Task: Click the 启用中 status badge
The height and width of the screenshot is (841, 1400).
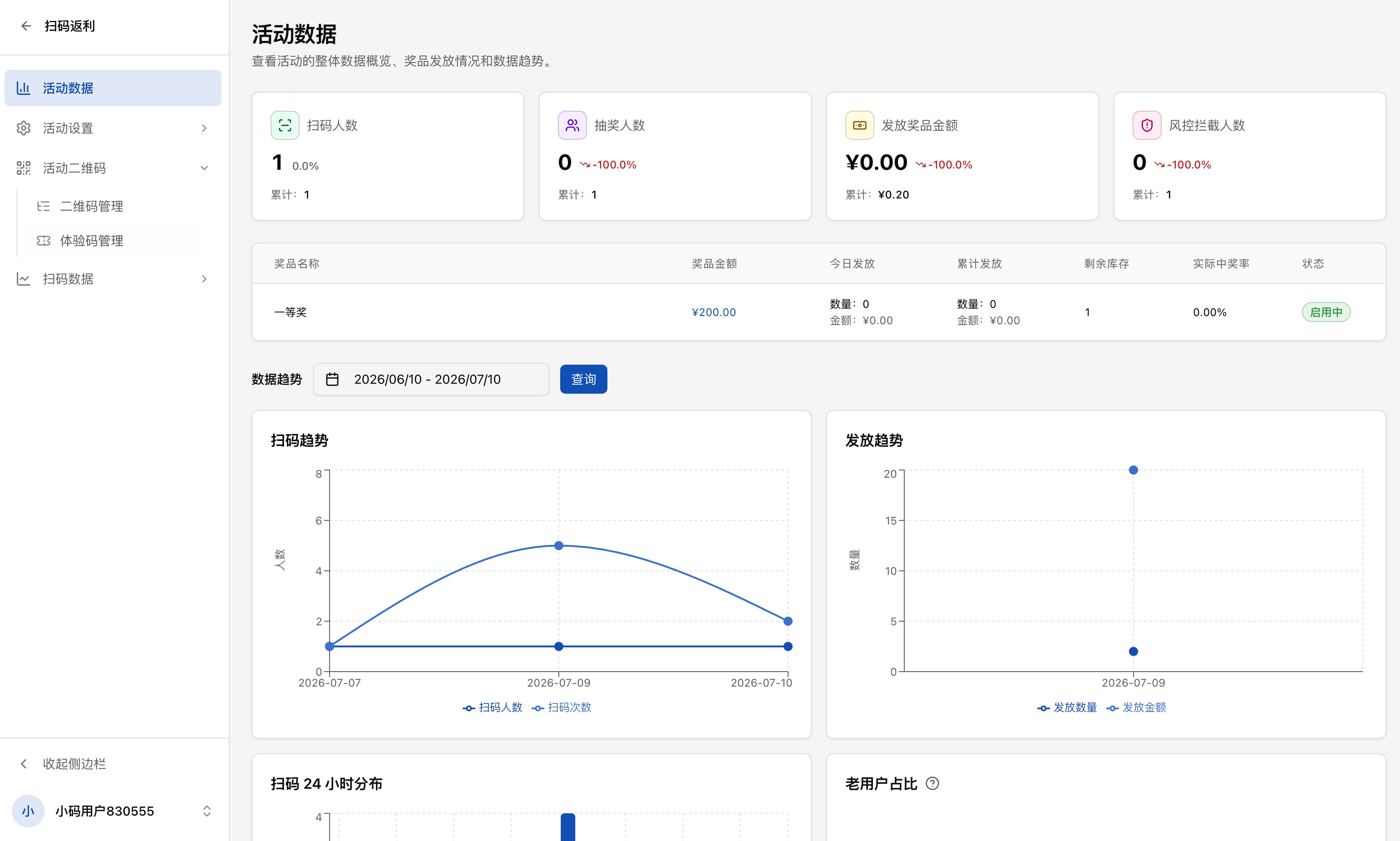Action: 1326,312
